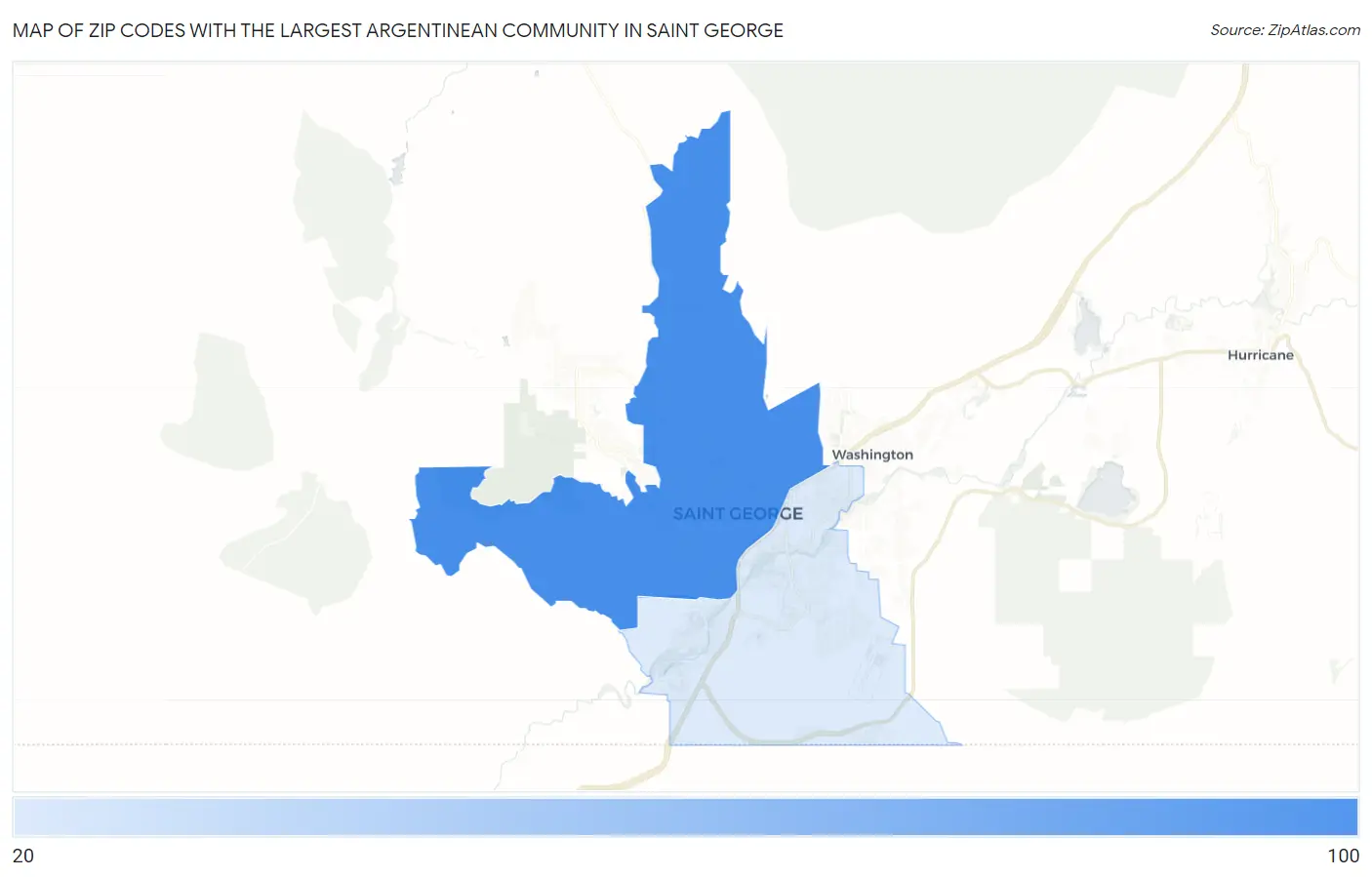
Task: Click the Source: ZipAtlas.com credit
Action: coord(1285,30)
